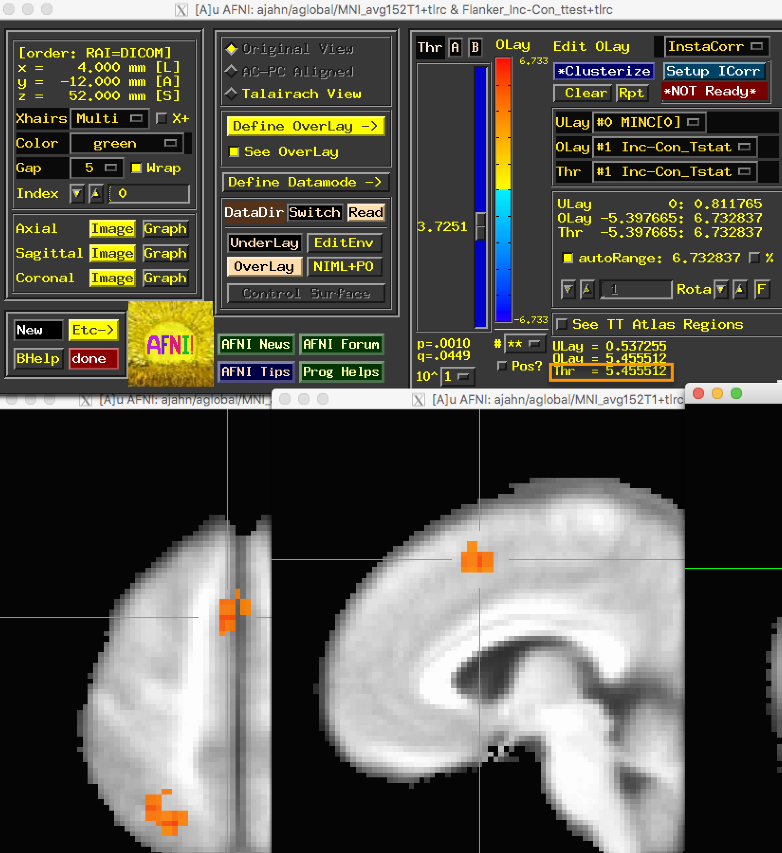
Task: Click the NIML+PO button
Action: tap(344, 267)
